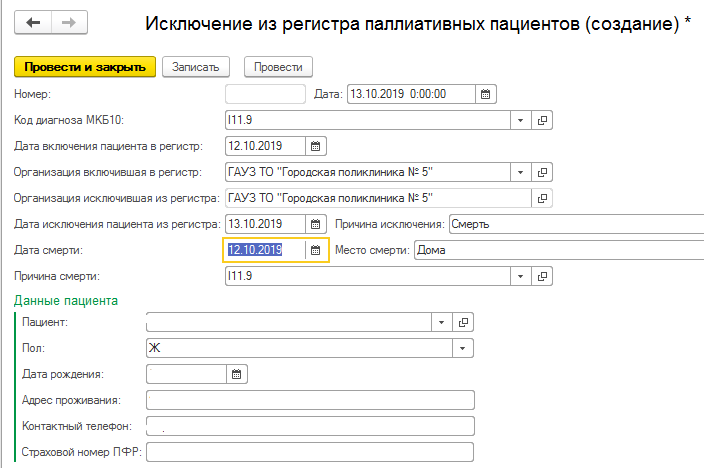
Task: Click the 'Провести и закрыть' button
Action: click(x=85, y=66)
